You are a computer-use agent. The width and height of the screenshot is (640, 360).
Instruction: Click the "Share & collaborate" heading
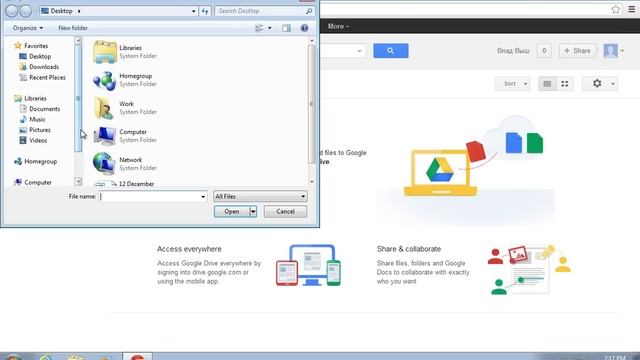pyautogui.click(x=409, y=249)
